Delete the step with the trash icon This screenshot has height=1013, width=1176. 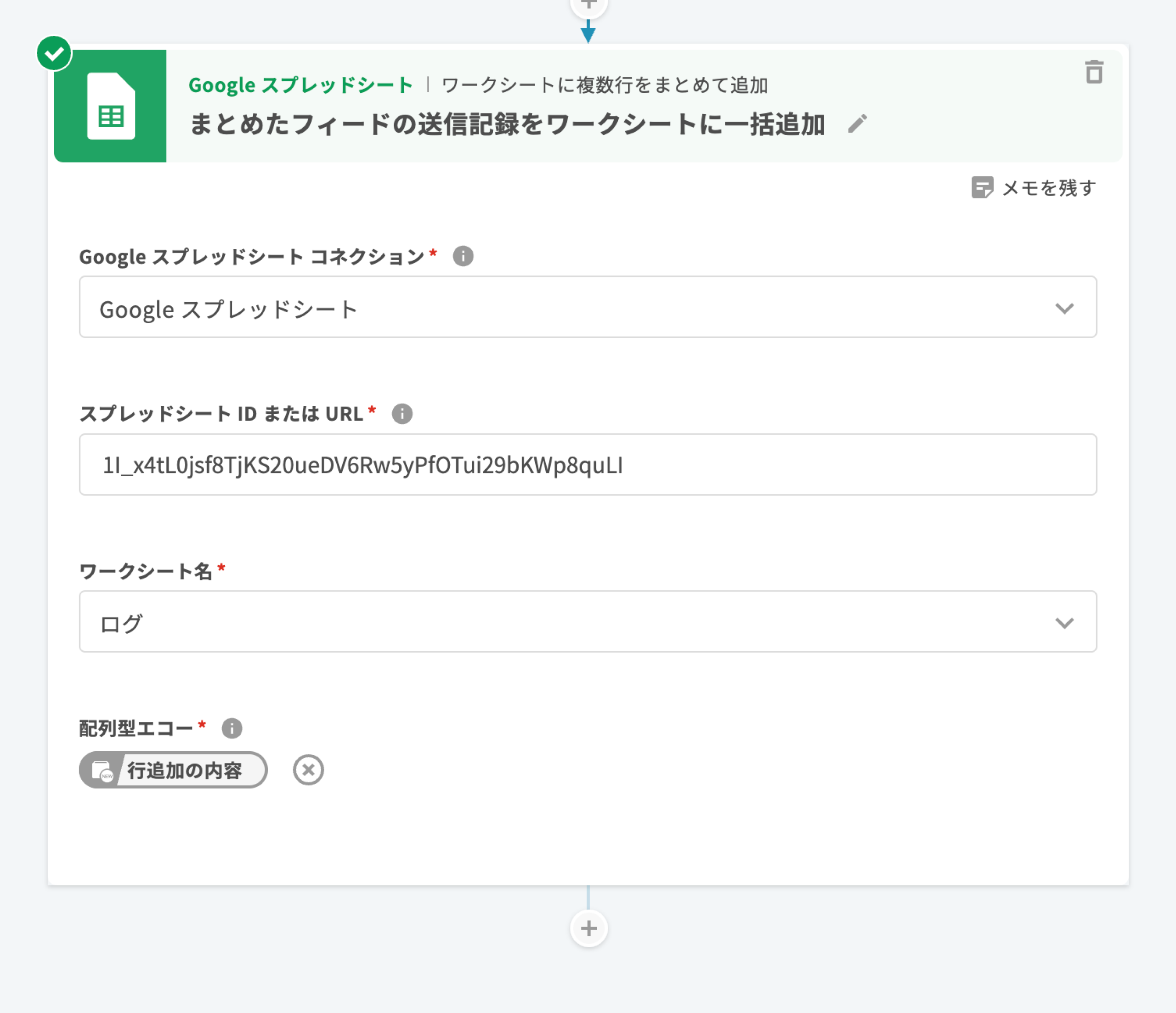coord(1094,72)
